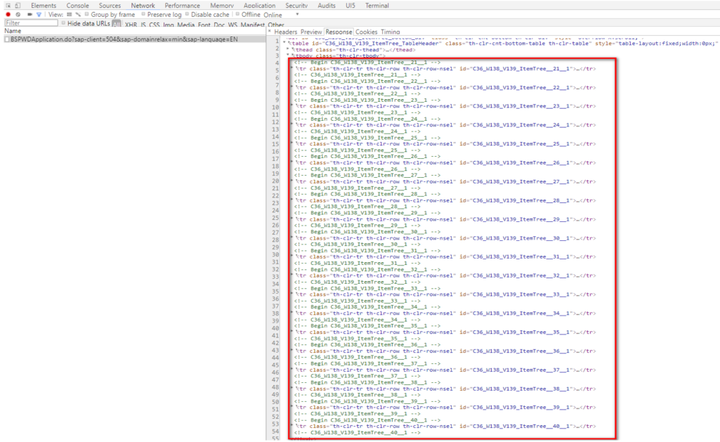Go to the Performance tab
Screen dimensions: 720x442
click(x=182, y=6)
